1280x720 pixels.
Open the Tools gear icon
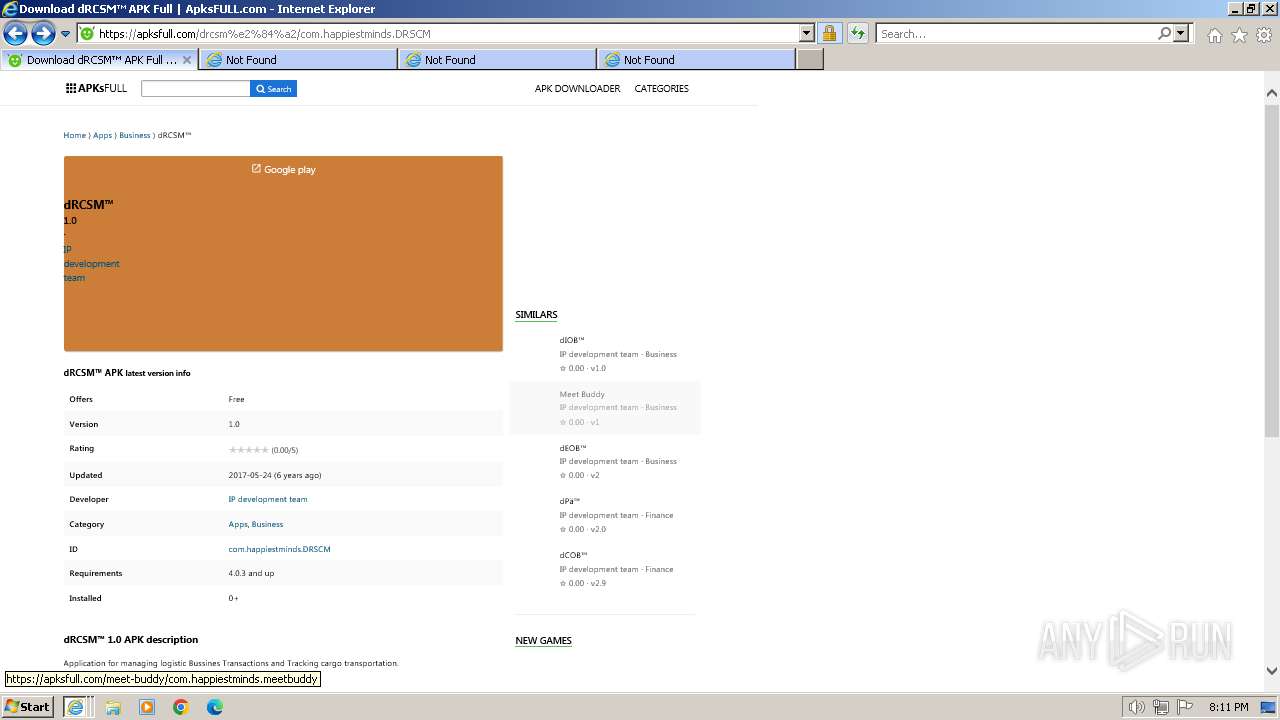tap(1264, 35)
